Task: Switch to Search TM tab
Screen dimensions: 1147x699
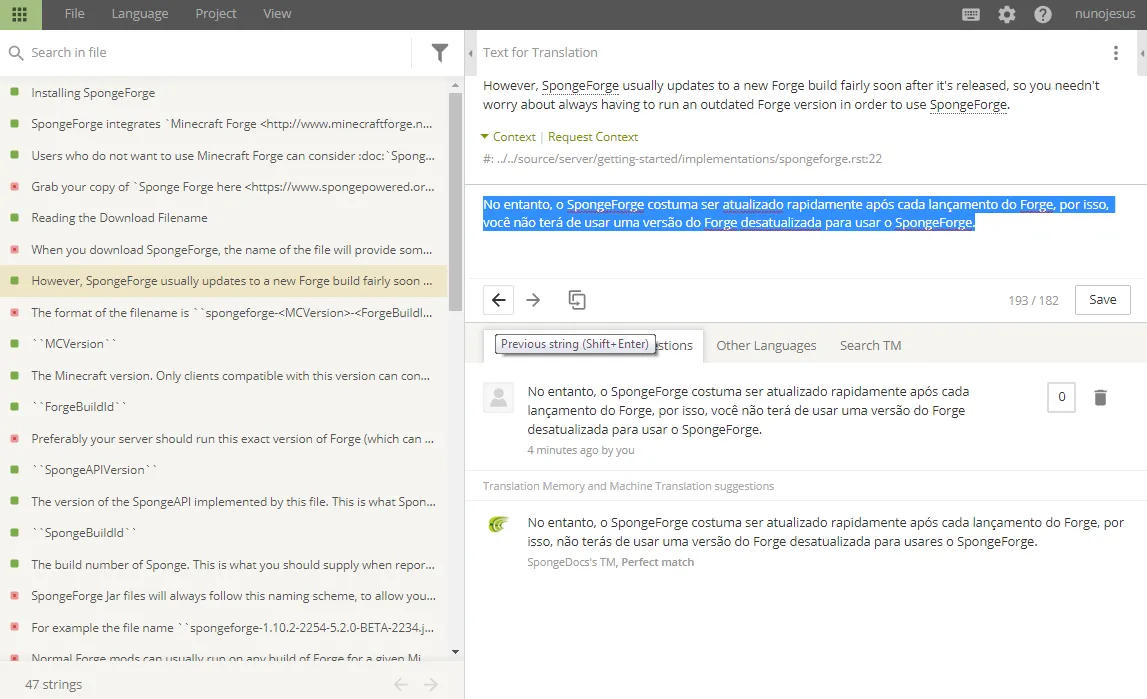Action: pos(870,346)
